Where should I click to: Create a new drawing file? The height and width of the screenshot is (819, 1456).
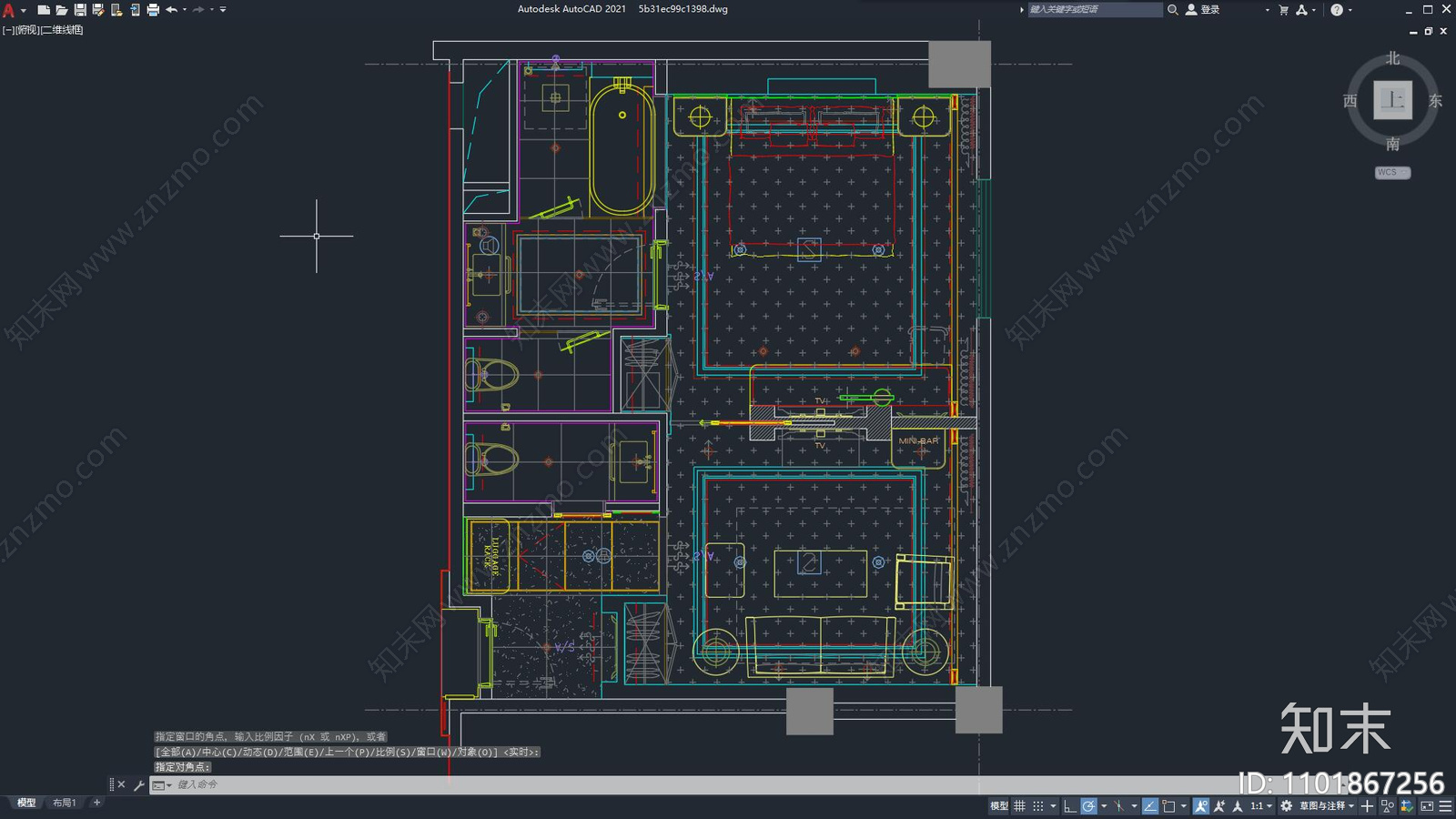(x=43, y=9)
